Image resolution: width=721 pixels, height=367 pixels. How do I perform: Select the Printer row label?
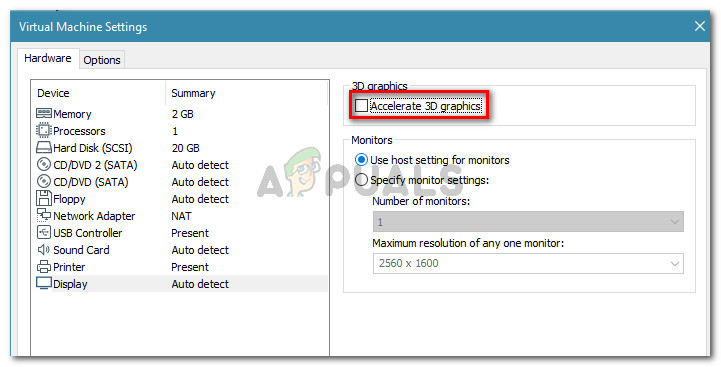[x=69, y=267]
